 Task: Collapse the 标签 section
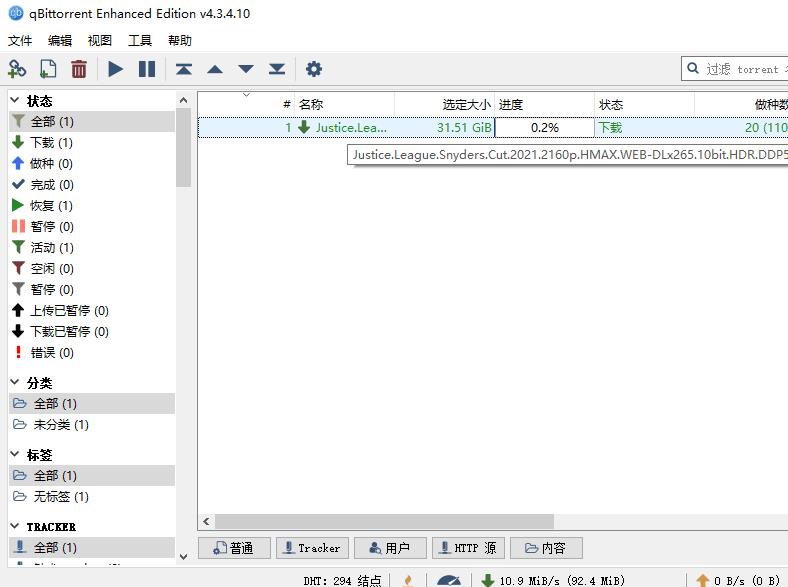point(16,455)
